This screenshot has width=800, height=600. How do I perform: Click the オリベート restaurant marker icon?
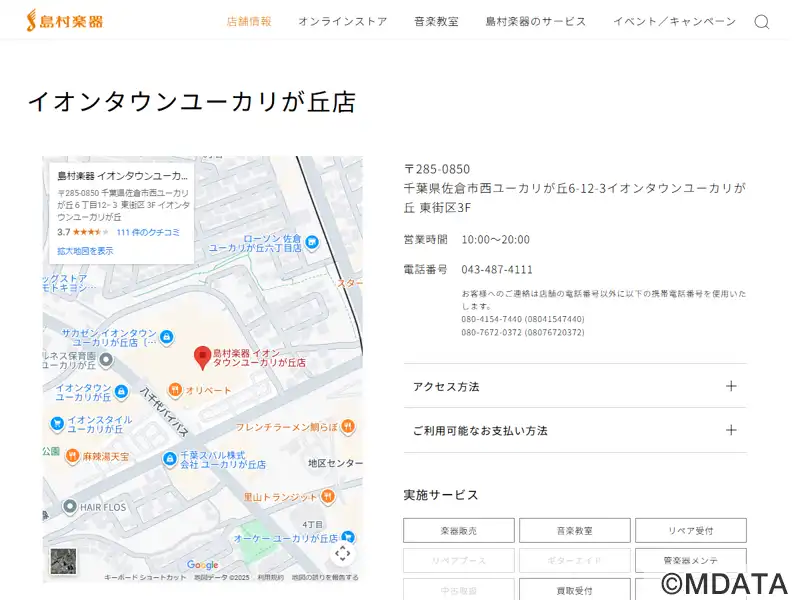[175, 390]
